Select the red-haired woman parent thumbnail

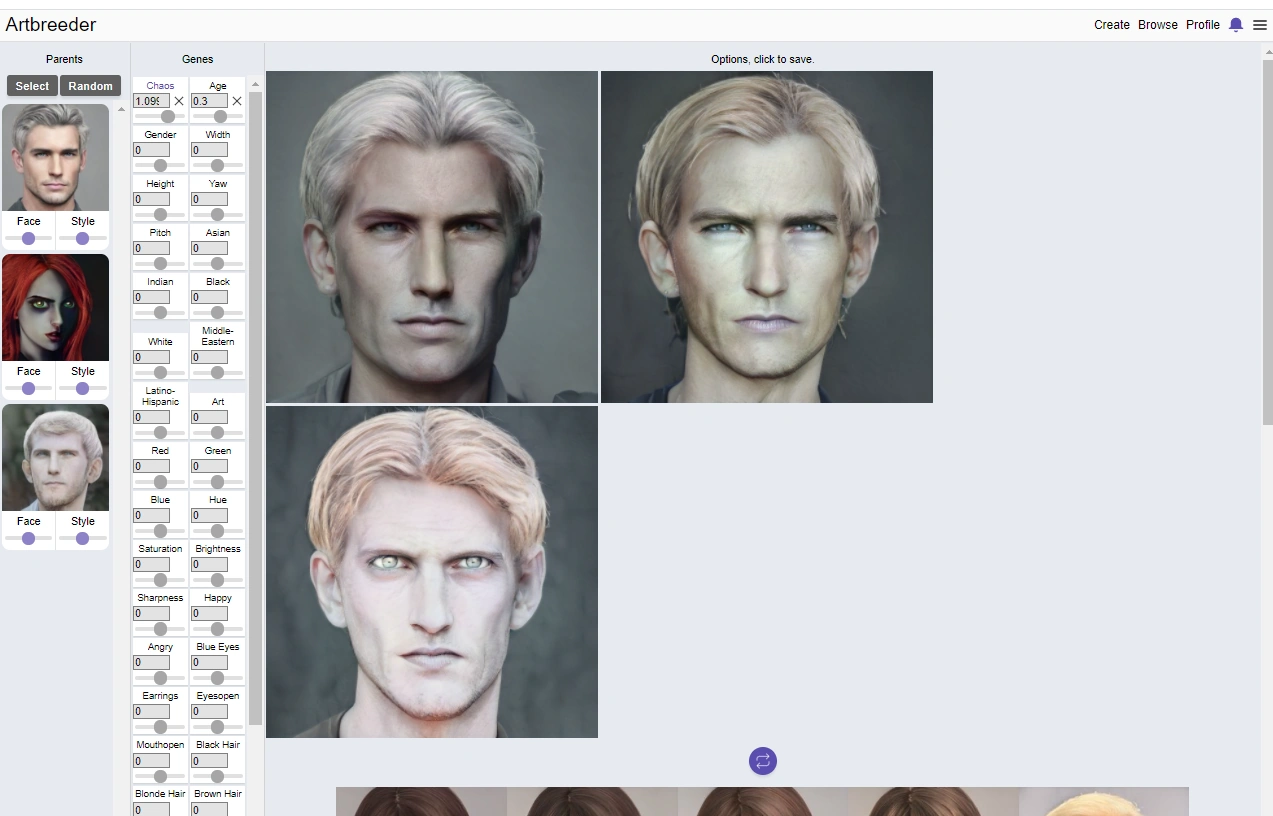click(55, 307)
